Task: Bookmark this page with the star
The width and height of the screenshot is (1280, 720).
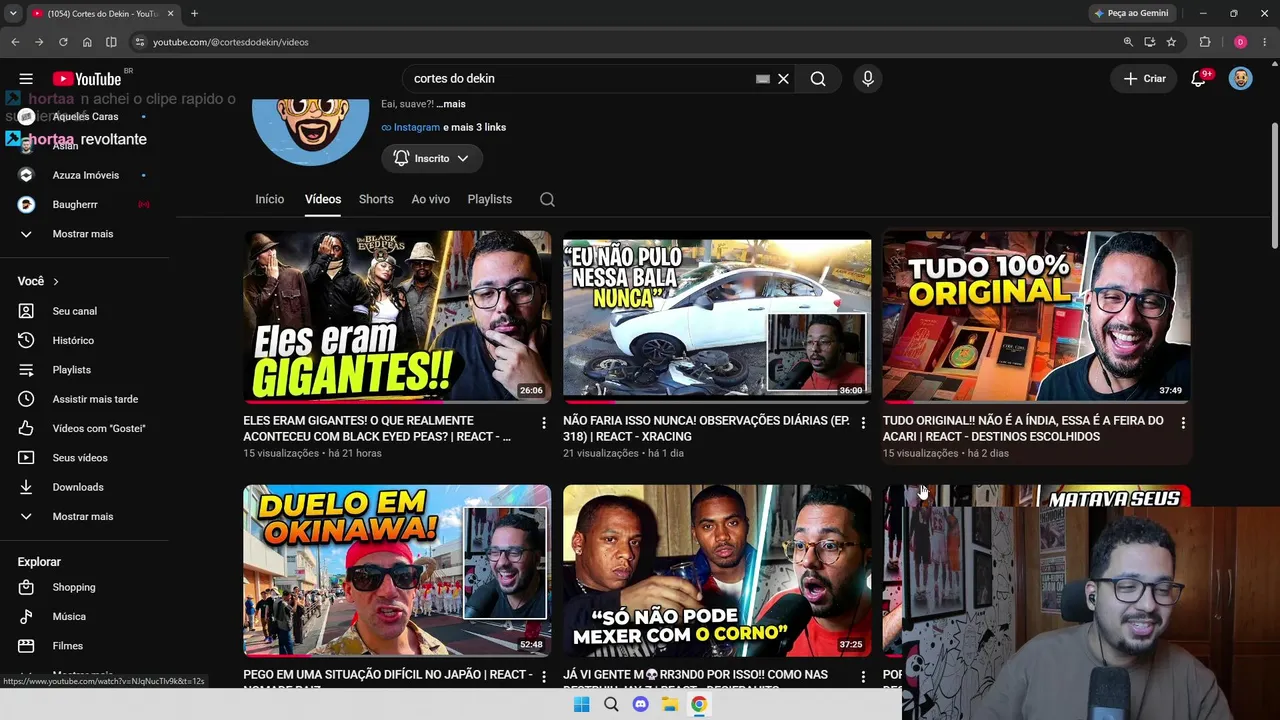Action: pos(1171,42)
